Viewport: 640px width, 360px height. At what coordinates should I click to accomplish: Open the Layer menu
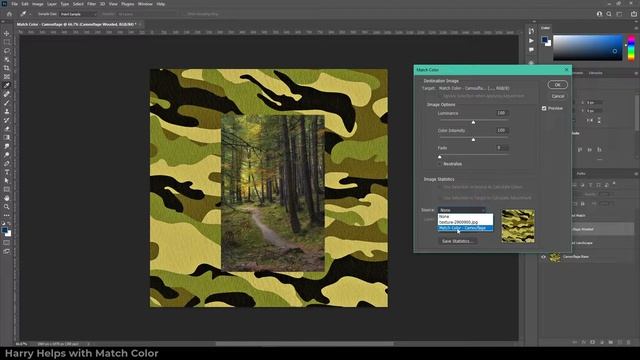tap(52, 4)
